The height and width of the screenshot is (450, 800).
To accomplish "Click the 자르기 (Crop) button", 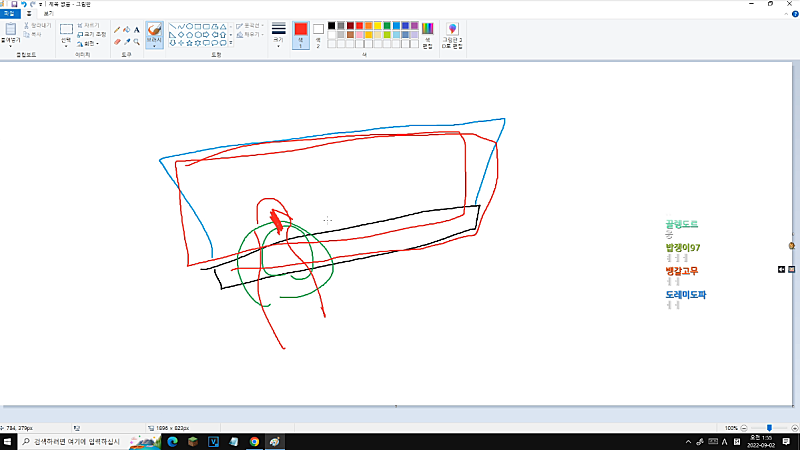I will pyautogui.click(x=88, y=26).
